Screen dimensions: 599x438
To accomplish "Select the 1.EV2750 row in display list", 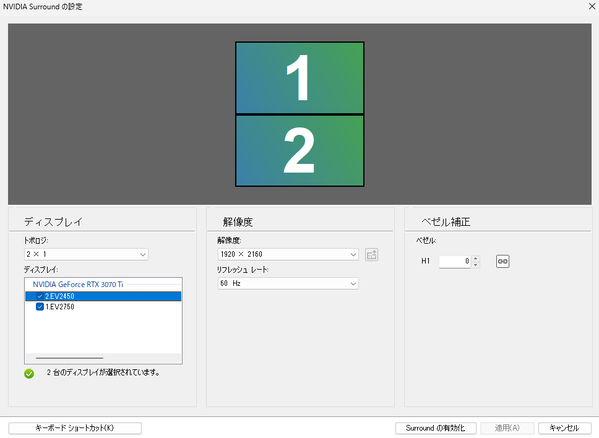I will 103,307.
